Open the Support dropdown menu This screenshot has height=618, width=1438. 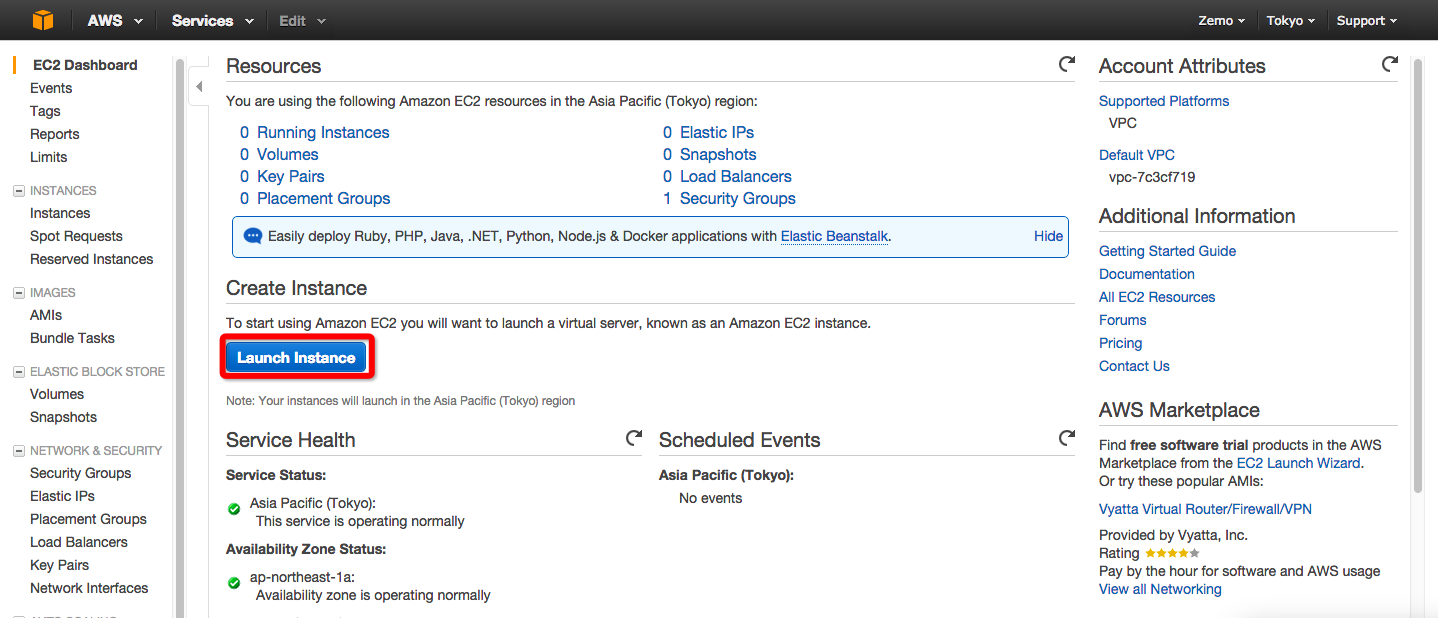click(1367, 20)
